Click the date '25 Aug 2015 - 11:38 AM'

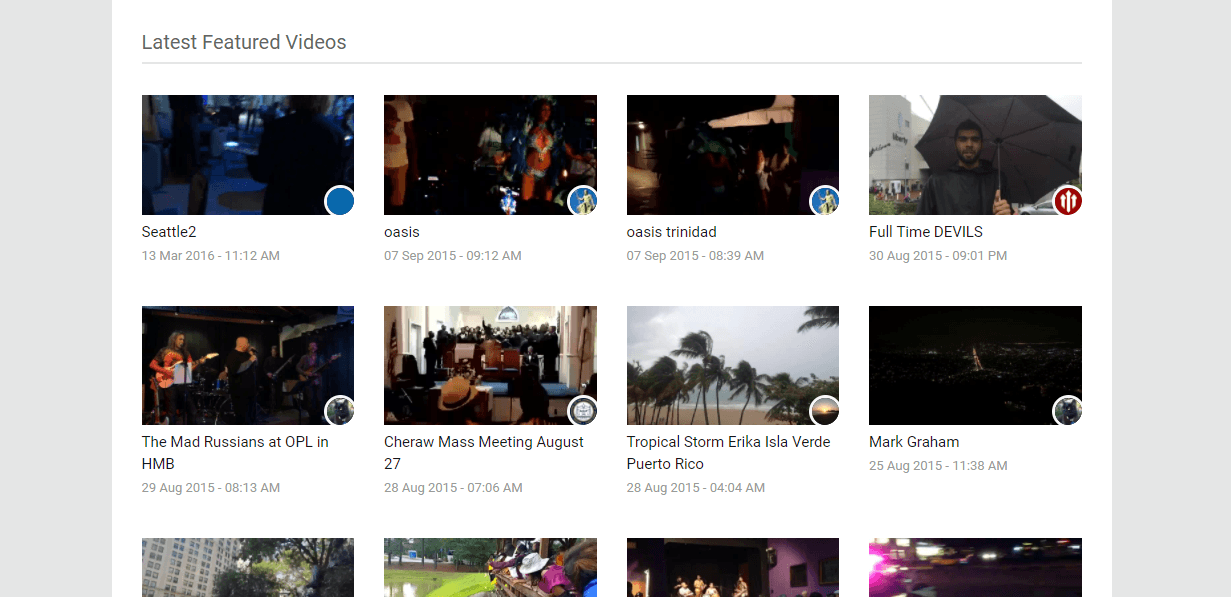point(938,466)
